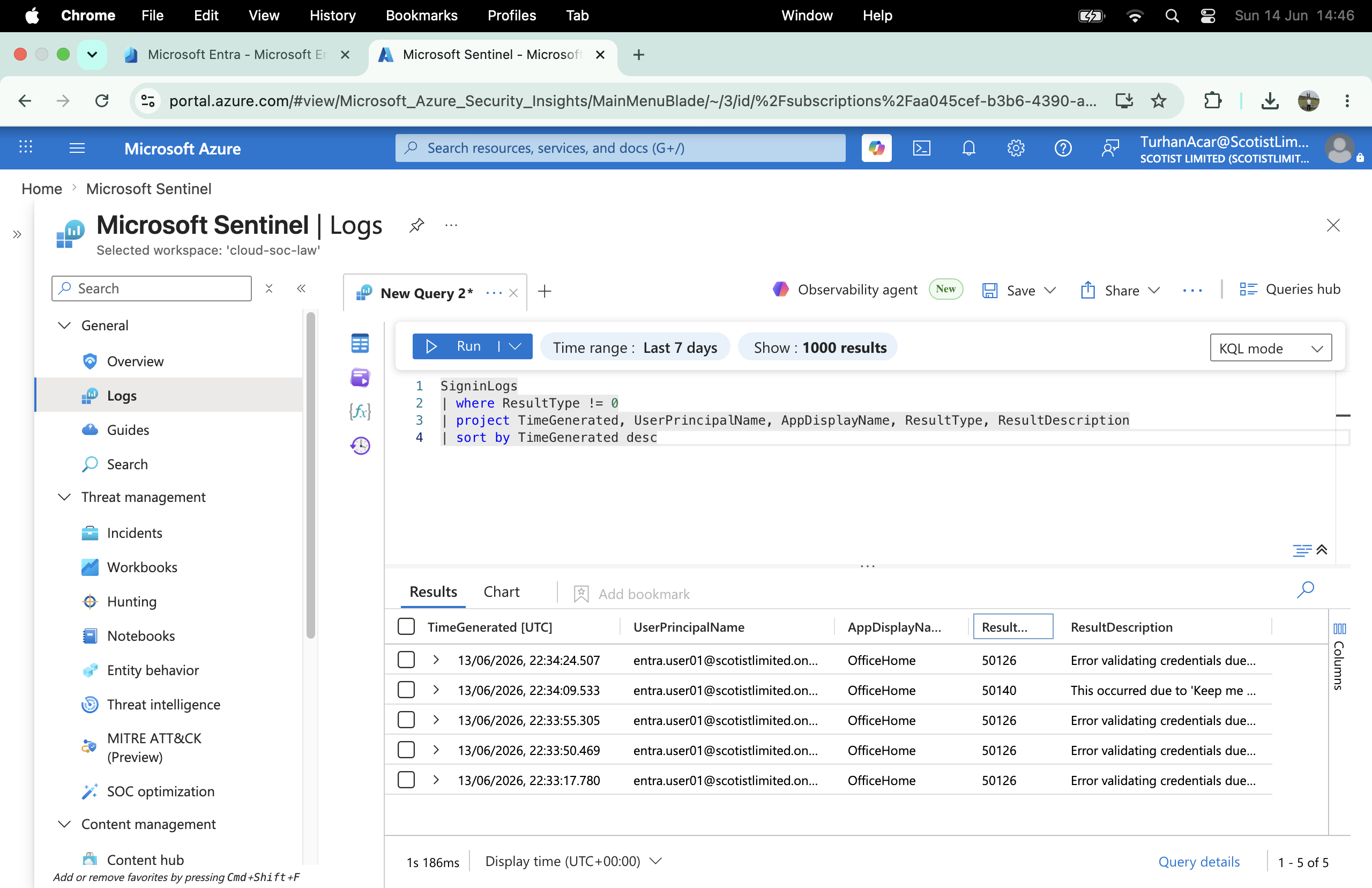1372x888 pixels.
Task: Clear the sidebar search box
Action: [x=269, y=288]
